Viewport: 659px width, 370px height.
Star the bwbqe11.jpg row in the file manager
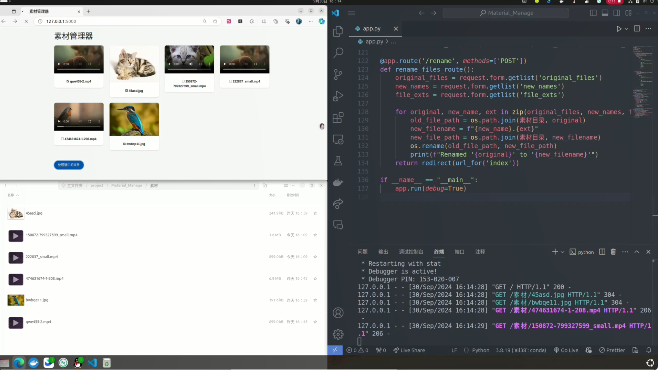[315, 300]
